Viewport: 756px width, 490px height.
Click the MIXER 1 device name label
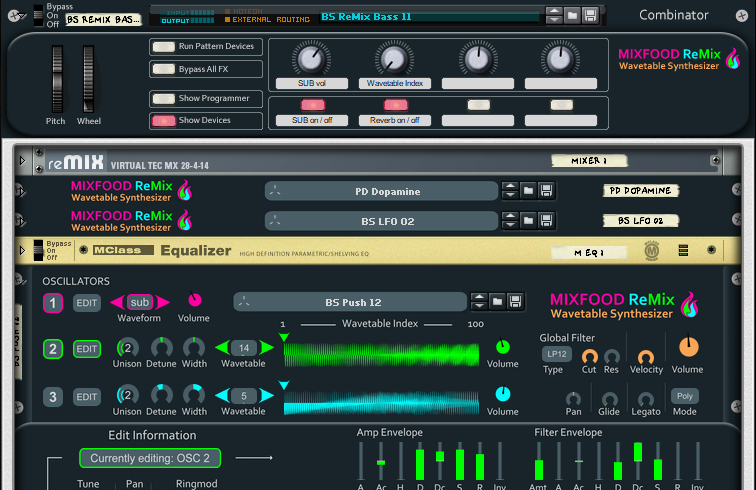coord(590,161)
